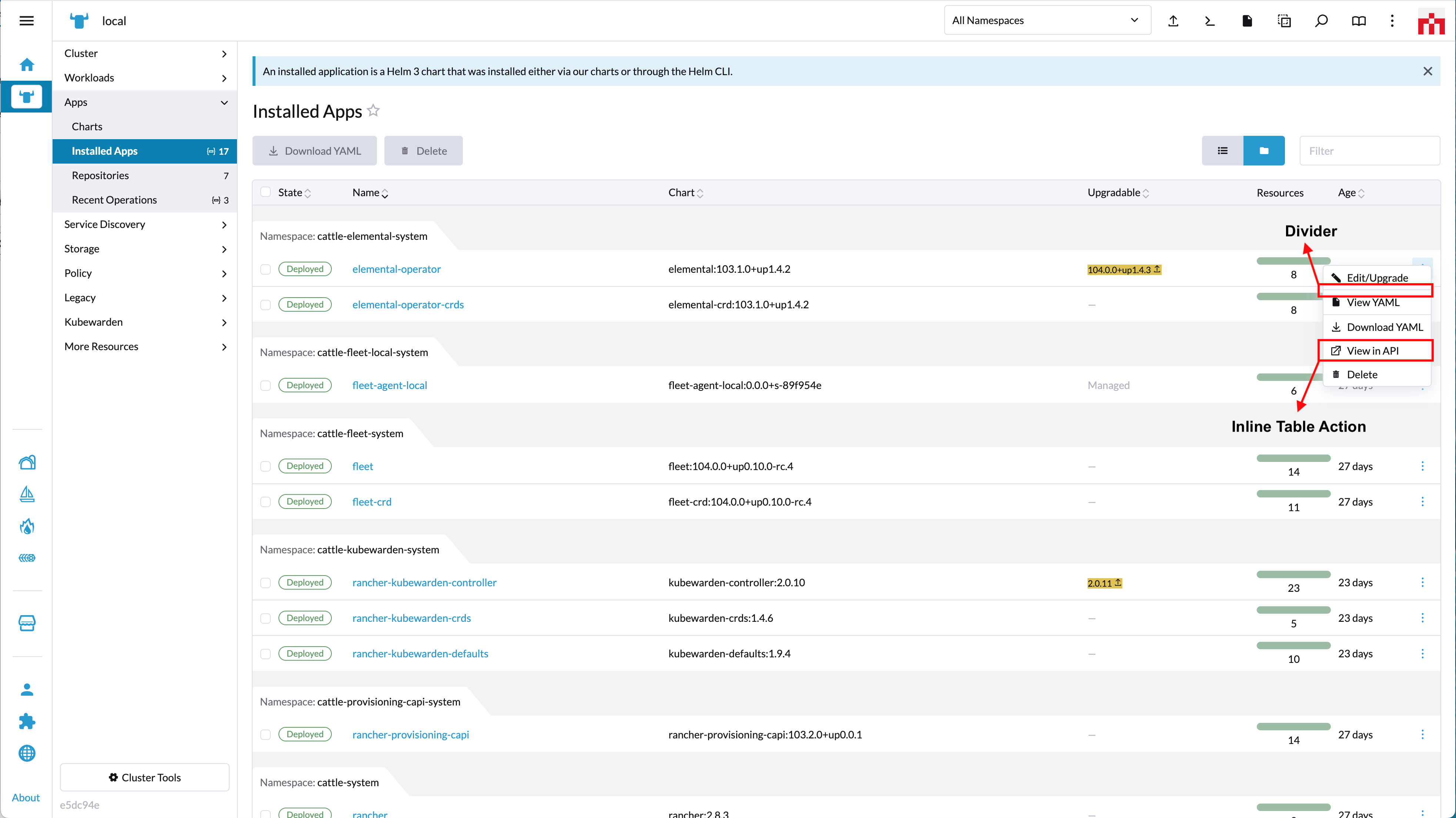Favorite Installed Apps with the star icon
Viewport: 1456px width, 818px height.
click(x=373, y=110)
